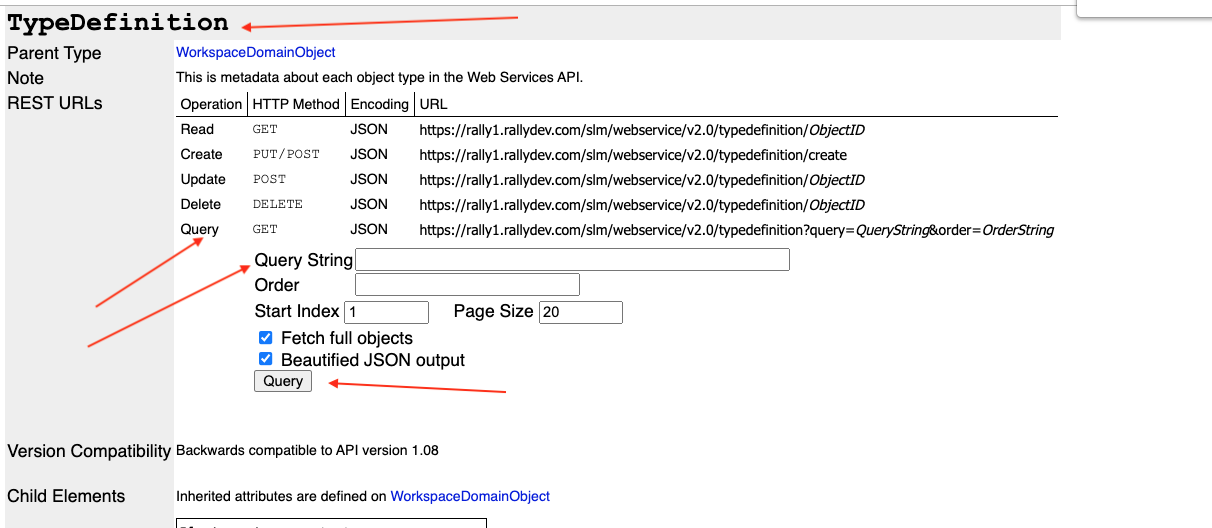Follow the WorkspaceDomainObject link under Child Elements
The image size is (1212, 528).
[x=470, y=496]
